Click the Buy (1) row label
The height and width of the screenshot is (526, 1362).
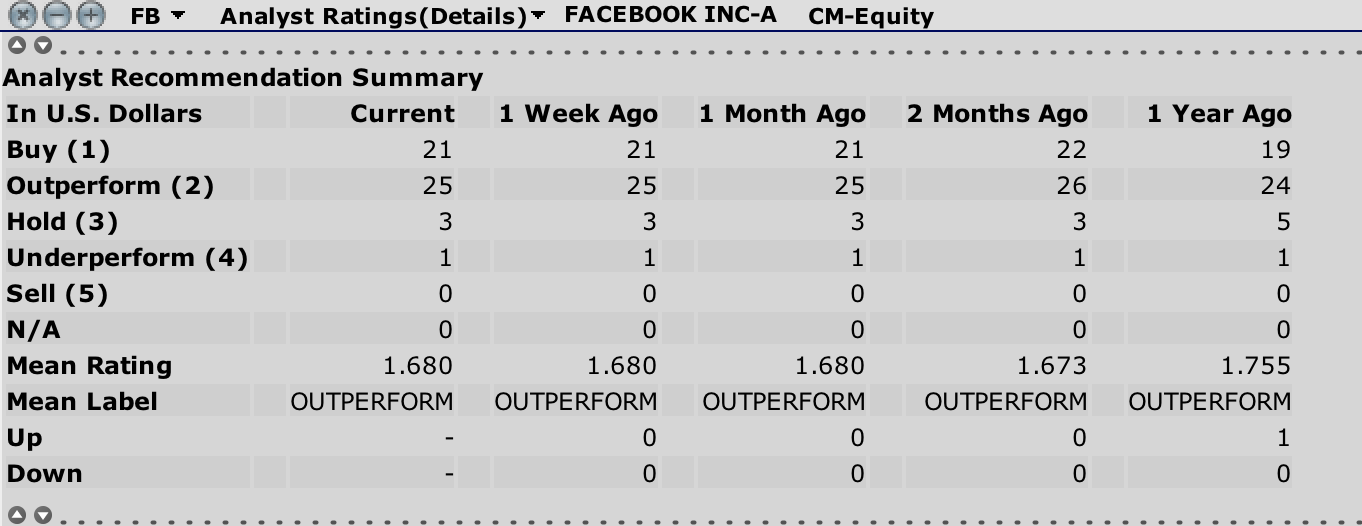coord(58,149)
